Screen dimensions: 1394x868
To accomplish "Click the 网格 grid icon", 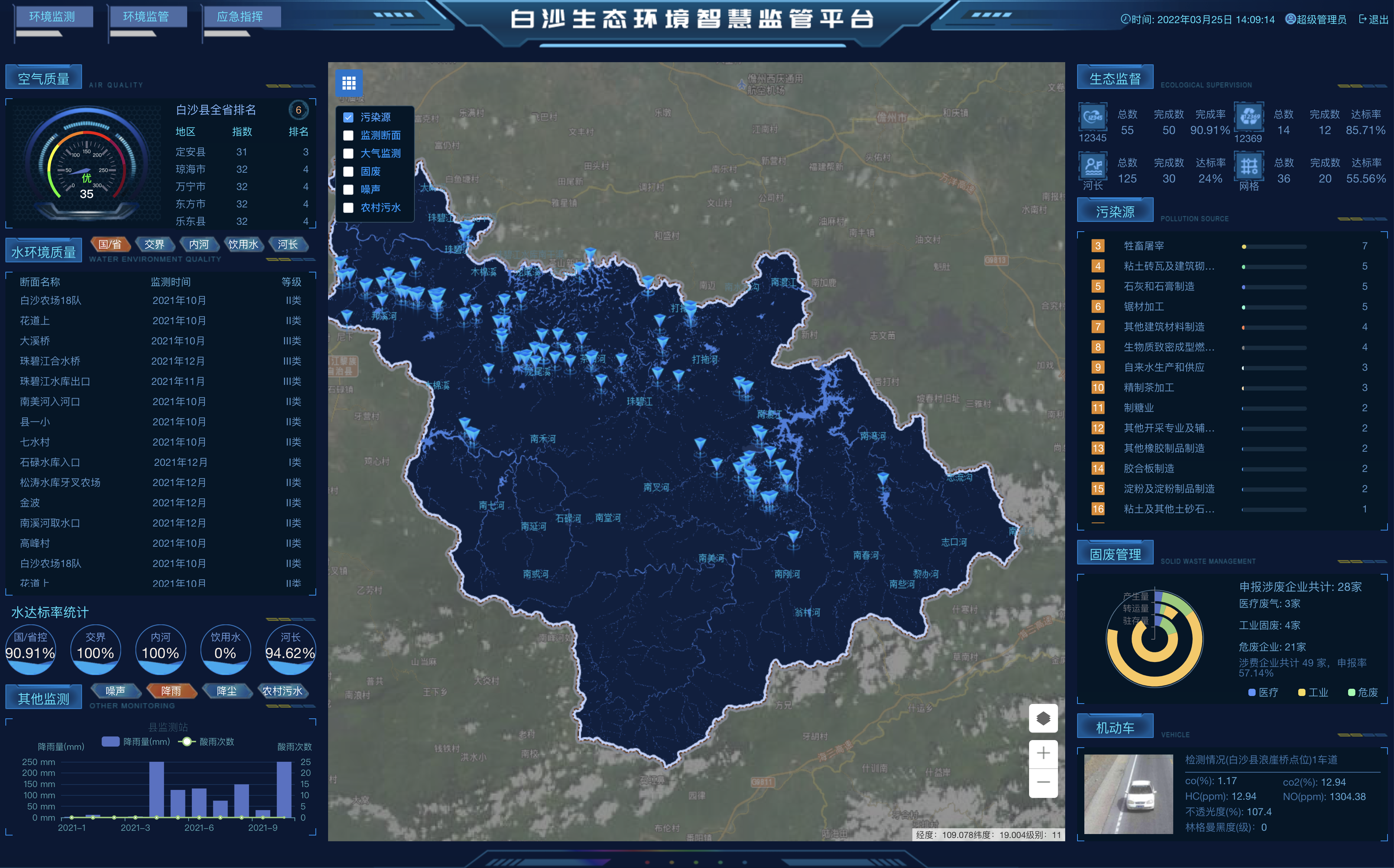I will 1249,166.
